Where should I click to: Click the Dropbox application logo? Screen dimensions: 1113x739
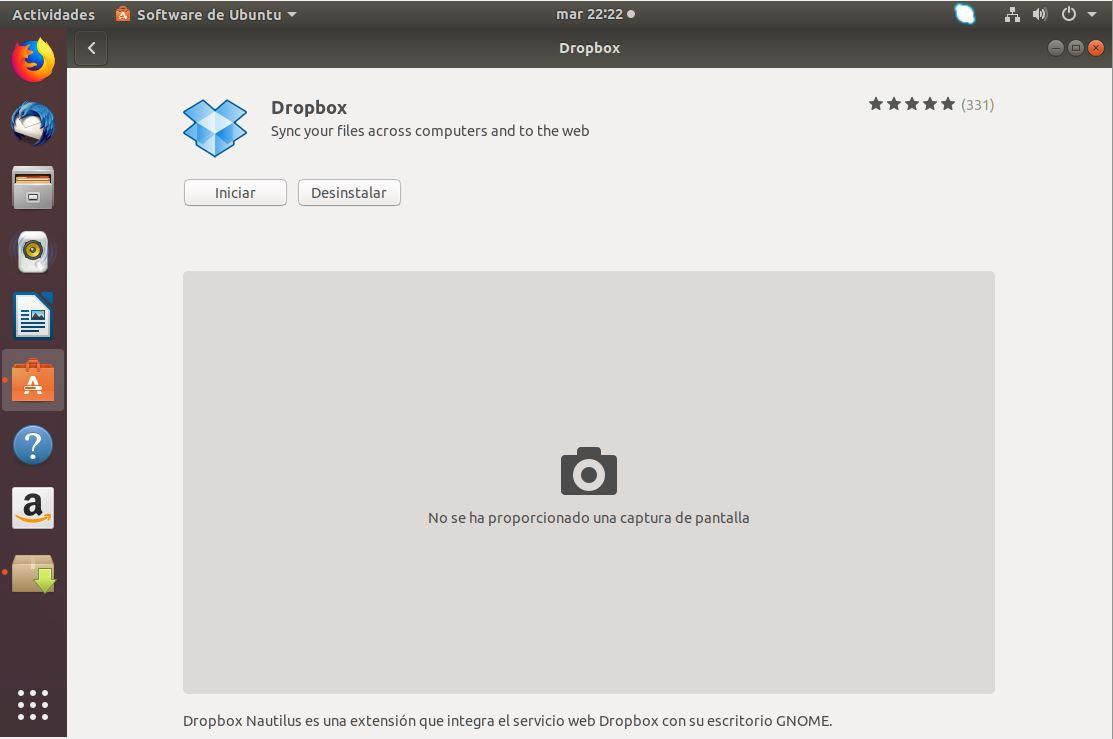pyautogui.click(x=214, y=127)
